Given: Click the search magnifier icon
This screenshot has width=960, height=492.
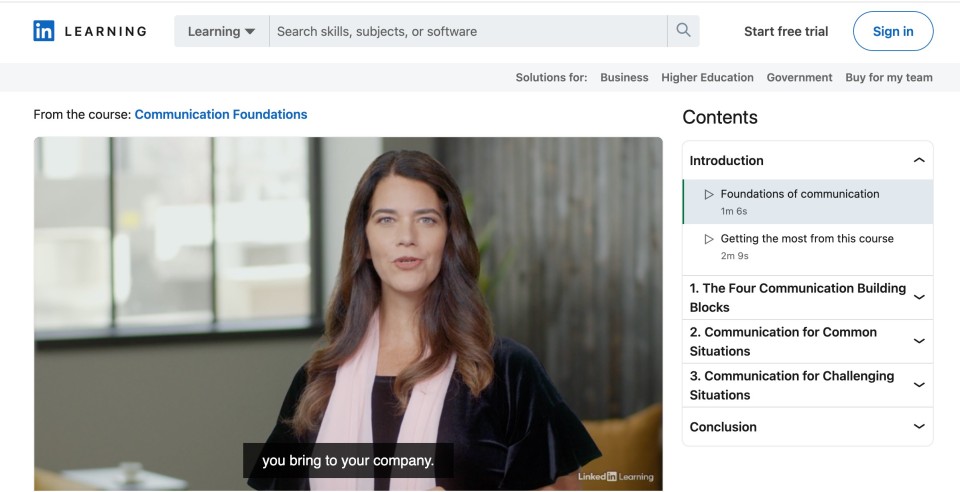Looking at the screenshot, I should tap(683, 31).
